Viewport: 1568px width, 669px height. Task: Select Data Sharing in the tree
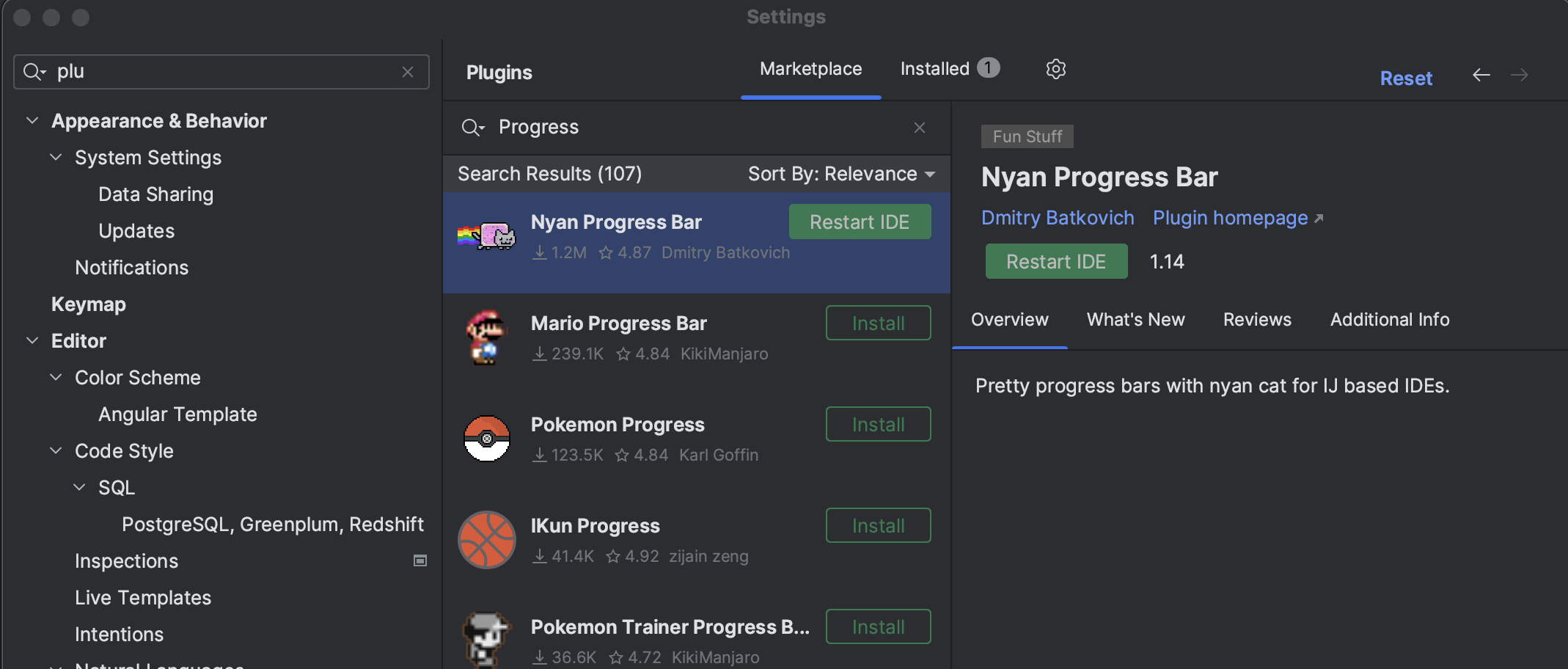(155, 194)
